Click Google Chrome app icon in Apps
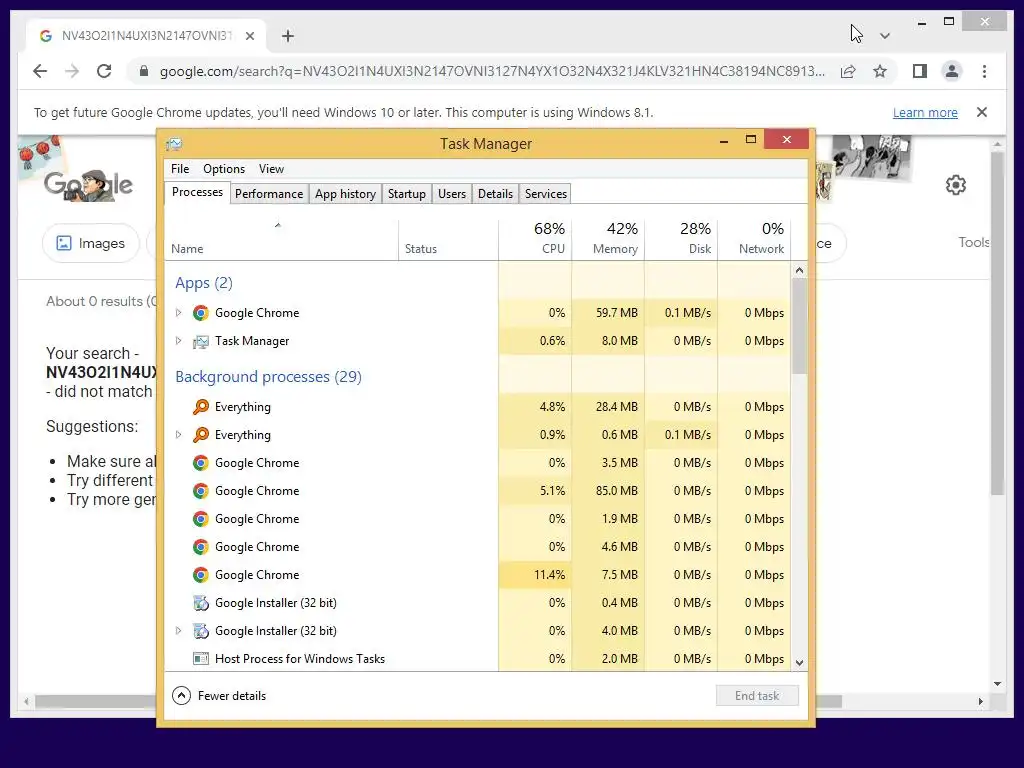Viewport: 1024px width, 768px height. point(200,313)
